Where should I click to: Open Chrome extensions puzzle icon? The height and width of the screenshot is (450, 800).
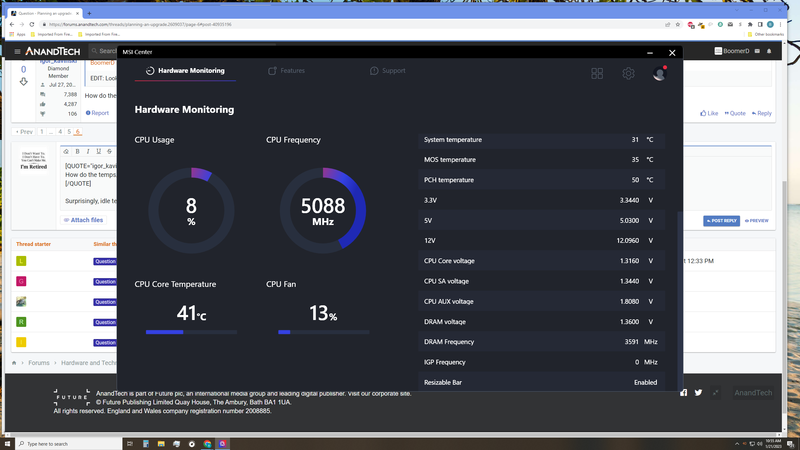[x=750, y=24]
